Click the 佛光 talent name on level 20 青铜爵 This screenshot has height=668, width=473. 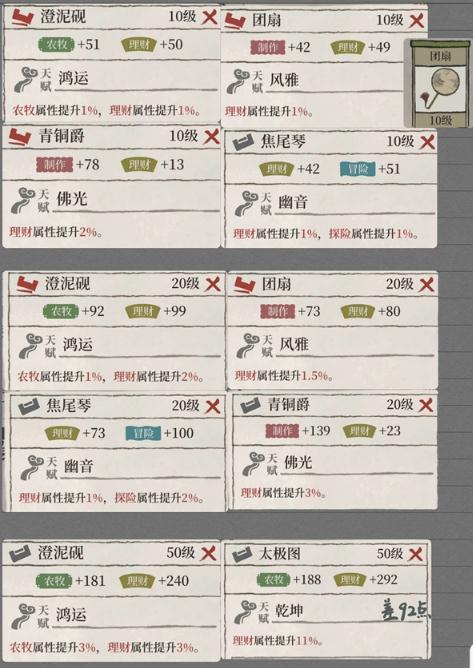click(x=298, y=462)
